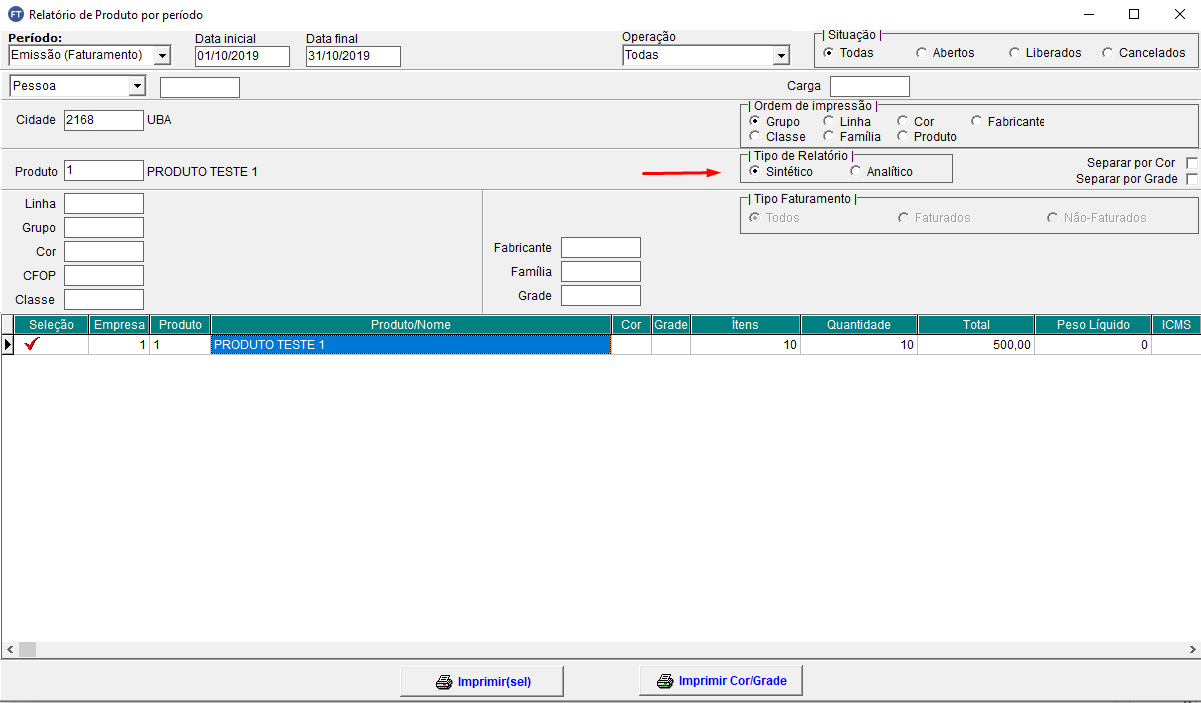The width and height of the screenshot is (1201, 703).
Task: Click the horizontal scrollbar right arrow
Action: click(1192, 649)
